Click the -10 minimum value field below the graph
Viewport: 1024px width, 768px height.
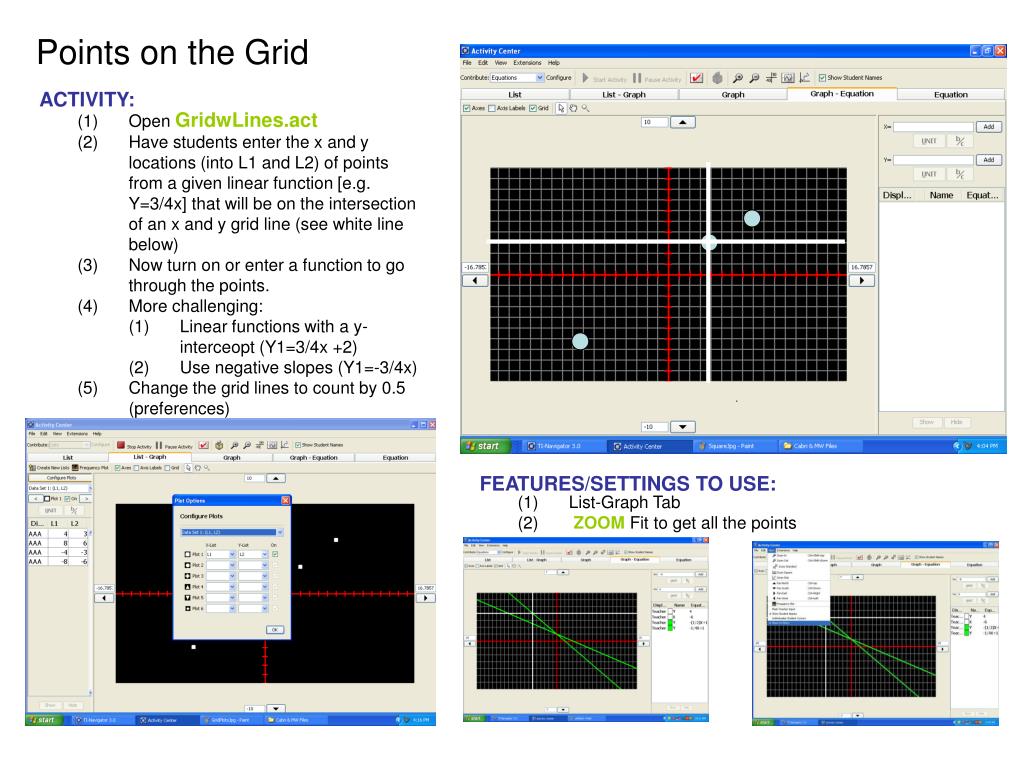654,427
